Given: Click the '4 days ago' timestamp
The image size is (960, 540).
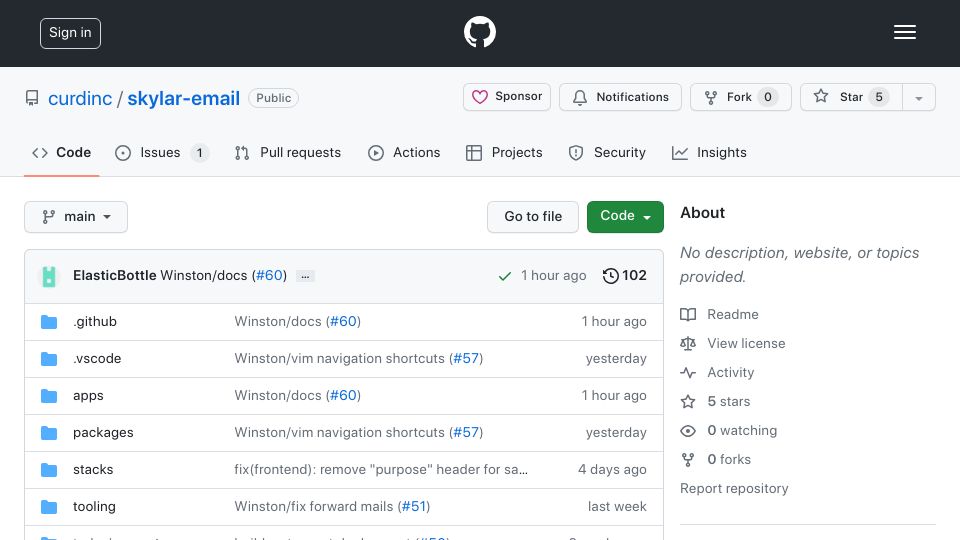Looking at the screenshot, I should (x=612, y=470).
